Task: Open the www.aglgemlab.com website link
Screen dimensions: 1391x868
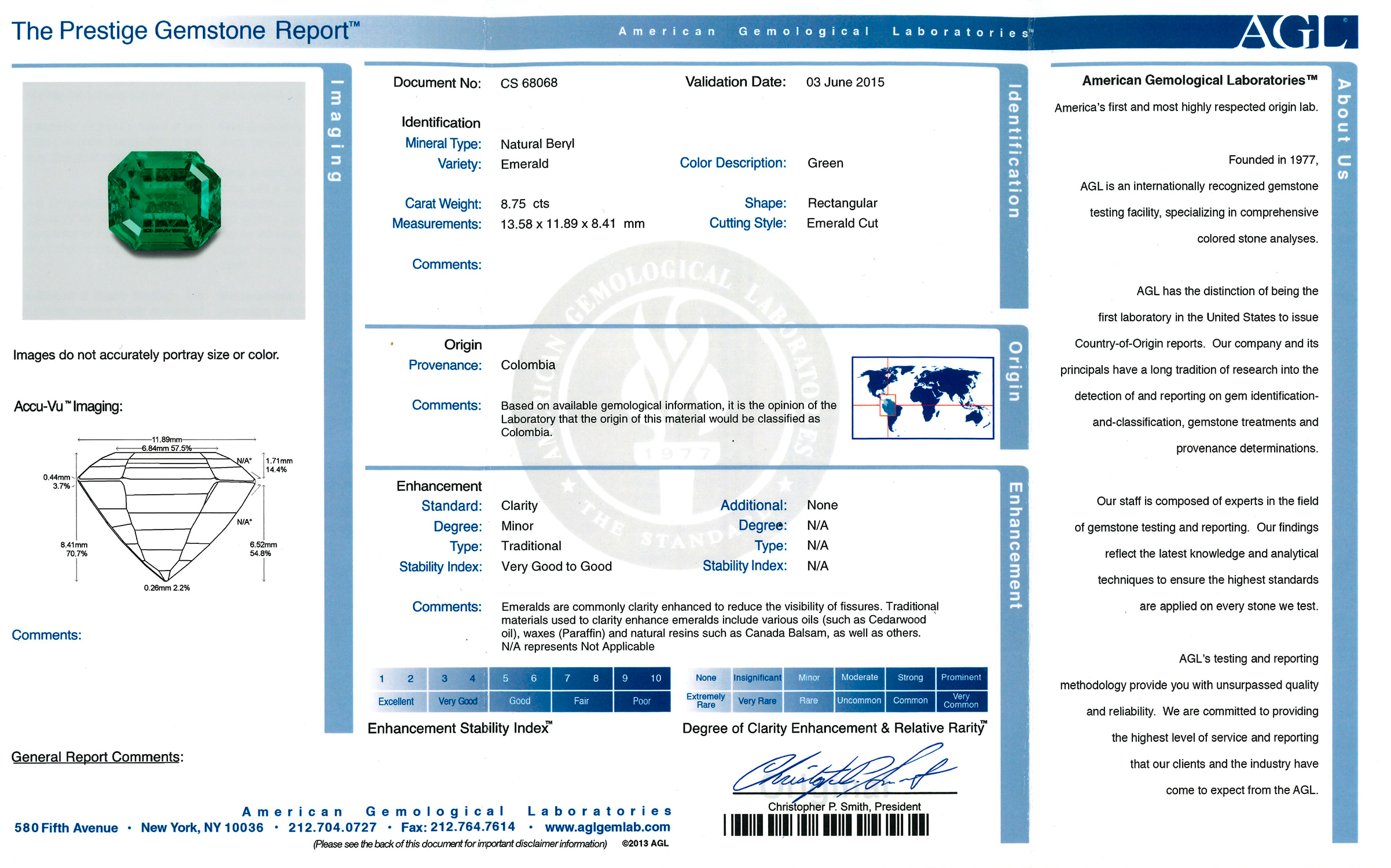Action: tap(607, 827)
